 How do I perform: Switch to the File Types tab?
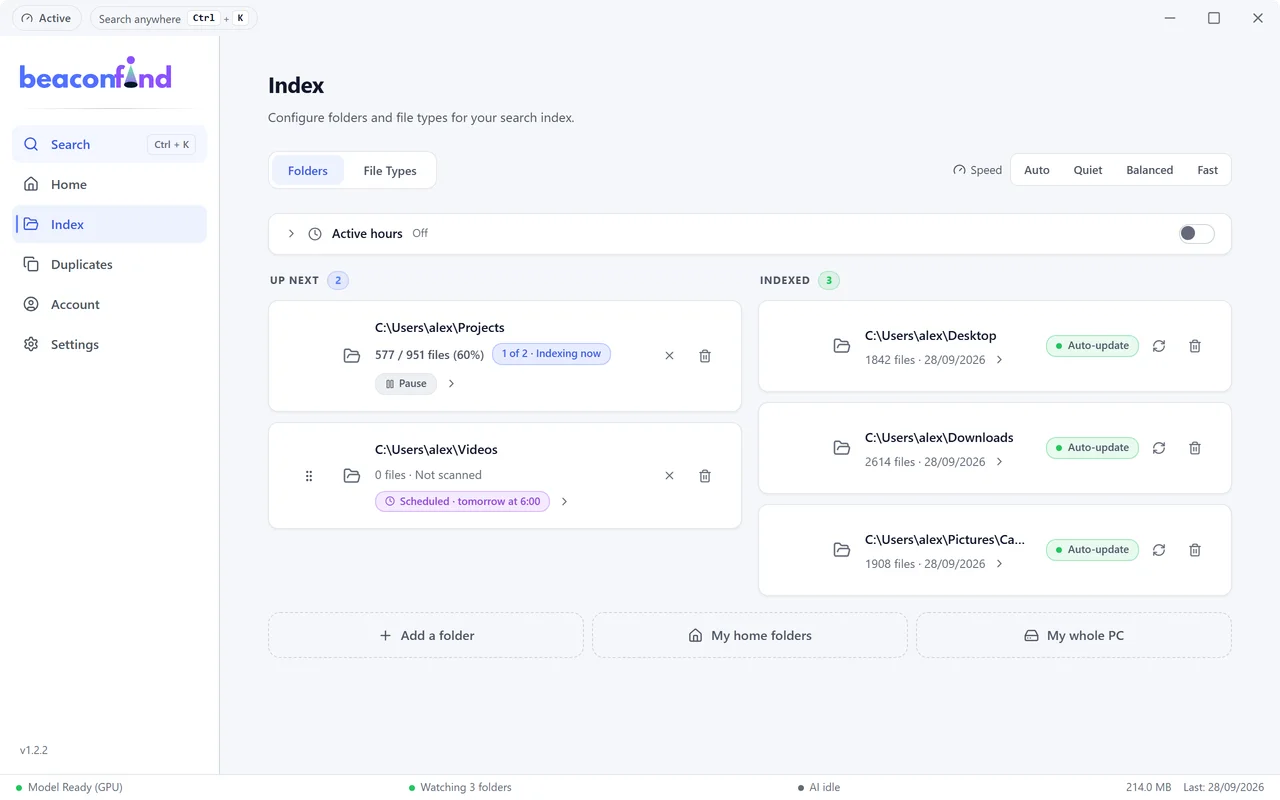pos(390,171)
